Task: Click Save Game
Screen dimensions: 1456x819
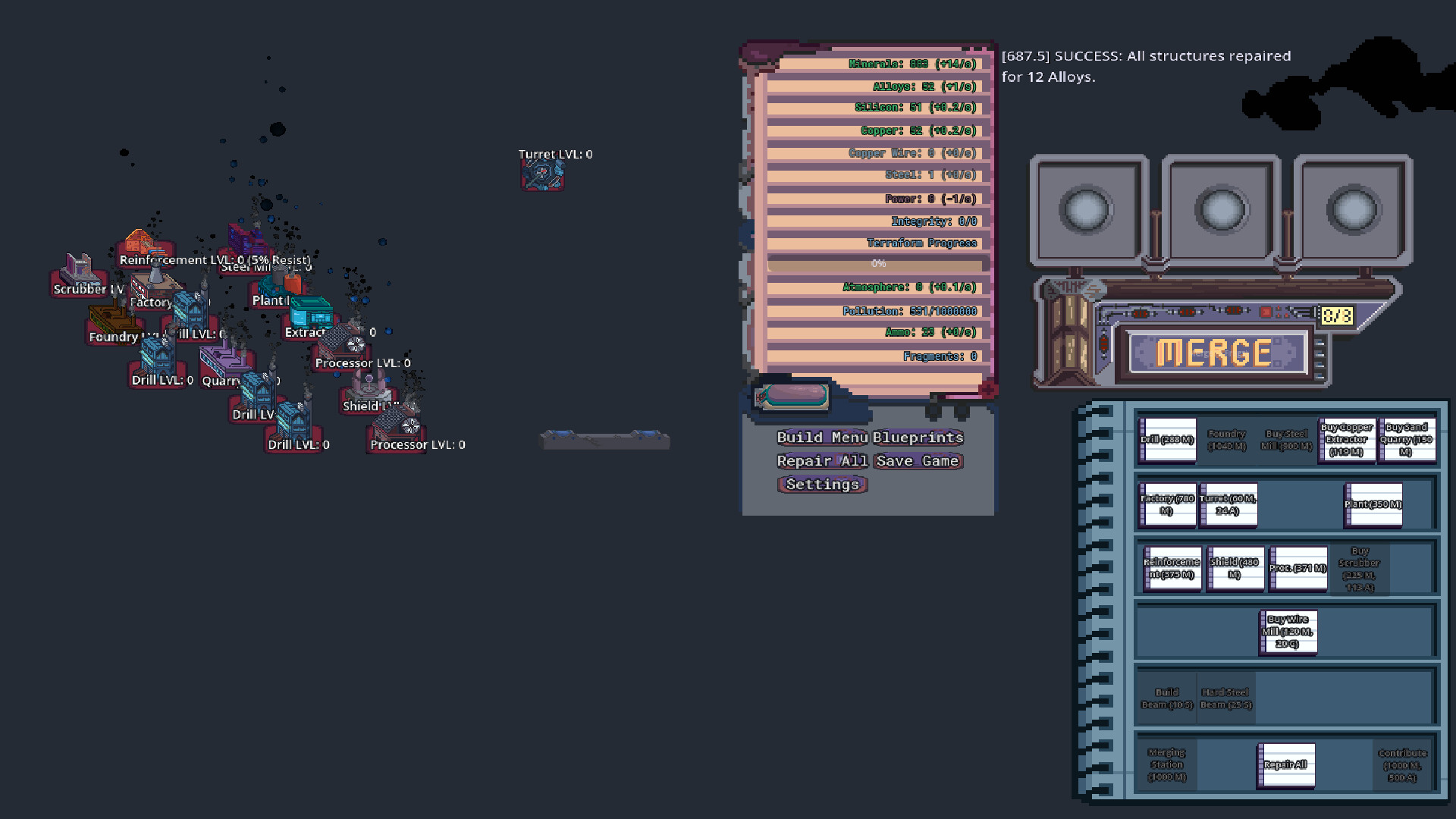Action: (918, 461)
